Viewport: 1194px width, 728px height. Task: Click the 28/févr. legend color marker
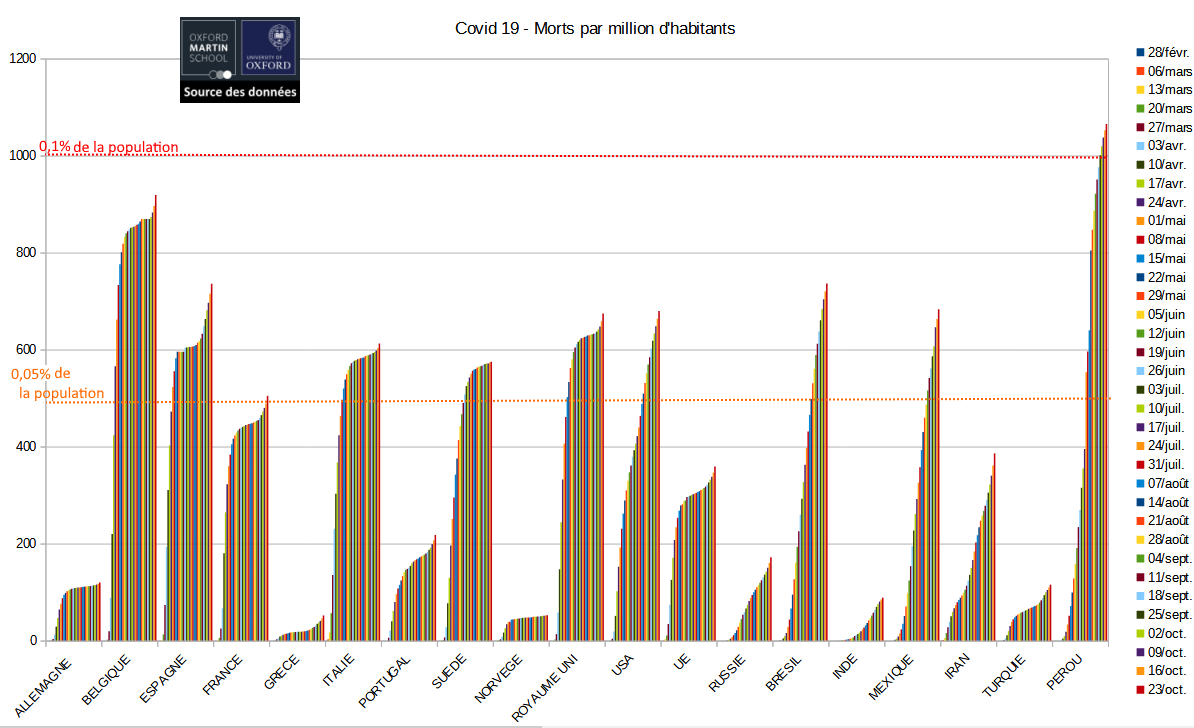pos(1139,52)
